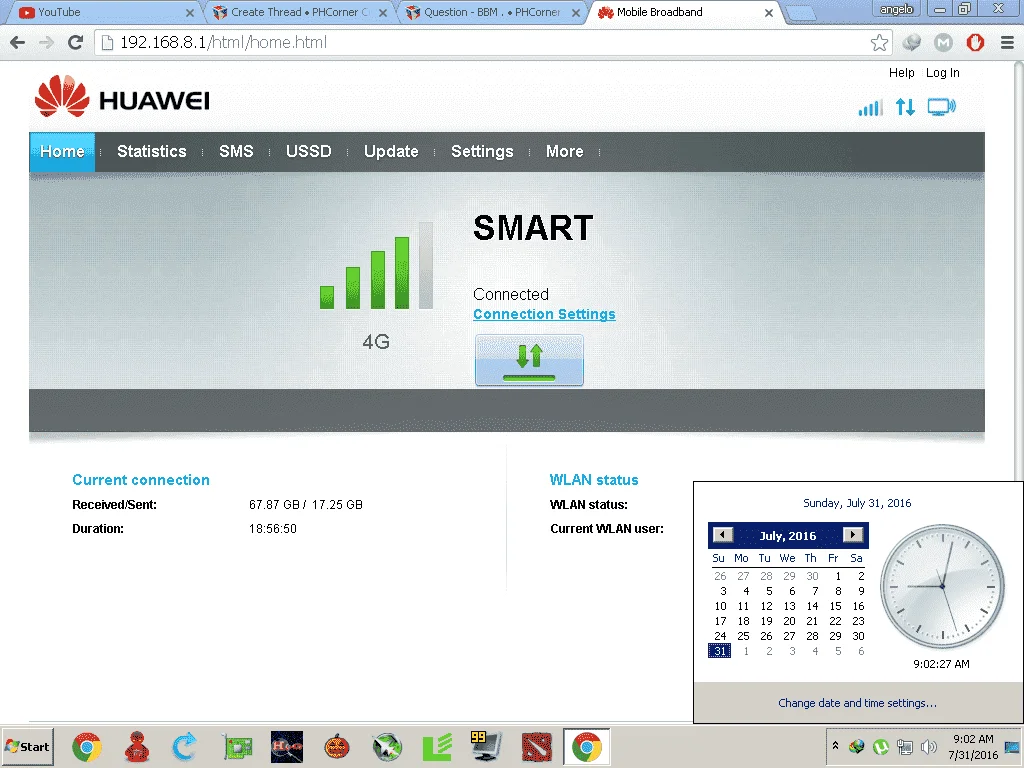Launch Chrome from the taskbar
The height and width of the screenshot is (768, 1024).
click(87, 747)
